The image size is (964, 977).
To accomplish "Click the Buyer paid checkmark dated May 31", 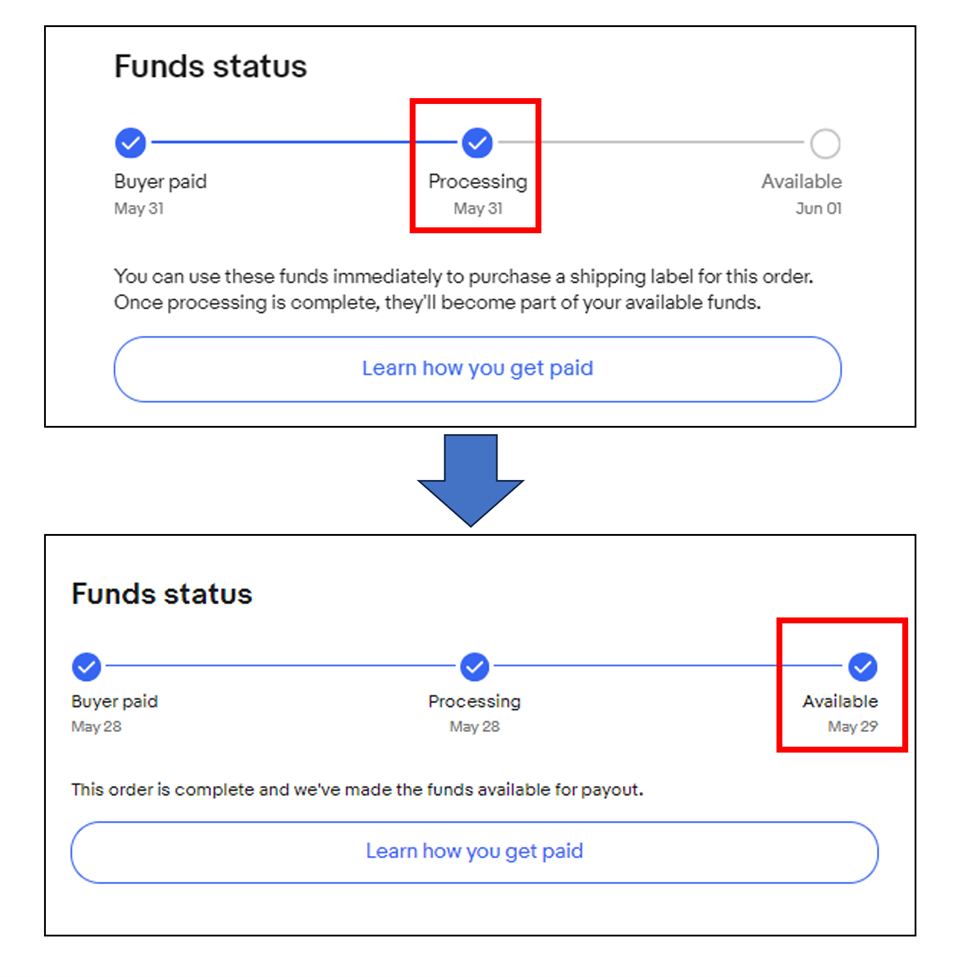I will tap(130, 143).
